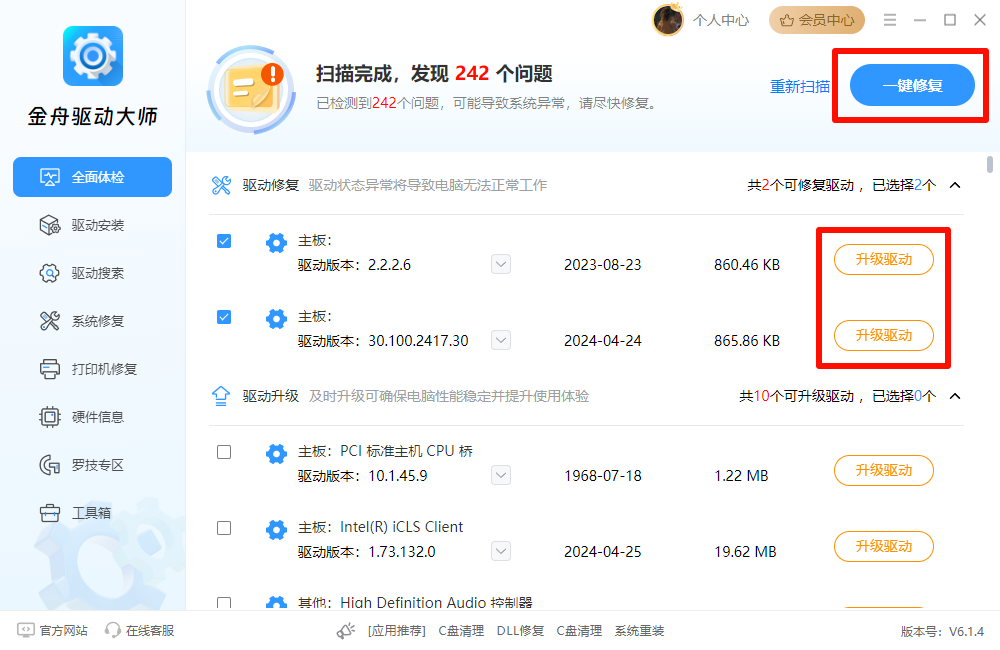
Task: Click the 系统修复 wrench icon in sidebar
Action: (x=50, y=321)
